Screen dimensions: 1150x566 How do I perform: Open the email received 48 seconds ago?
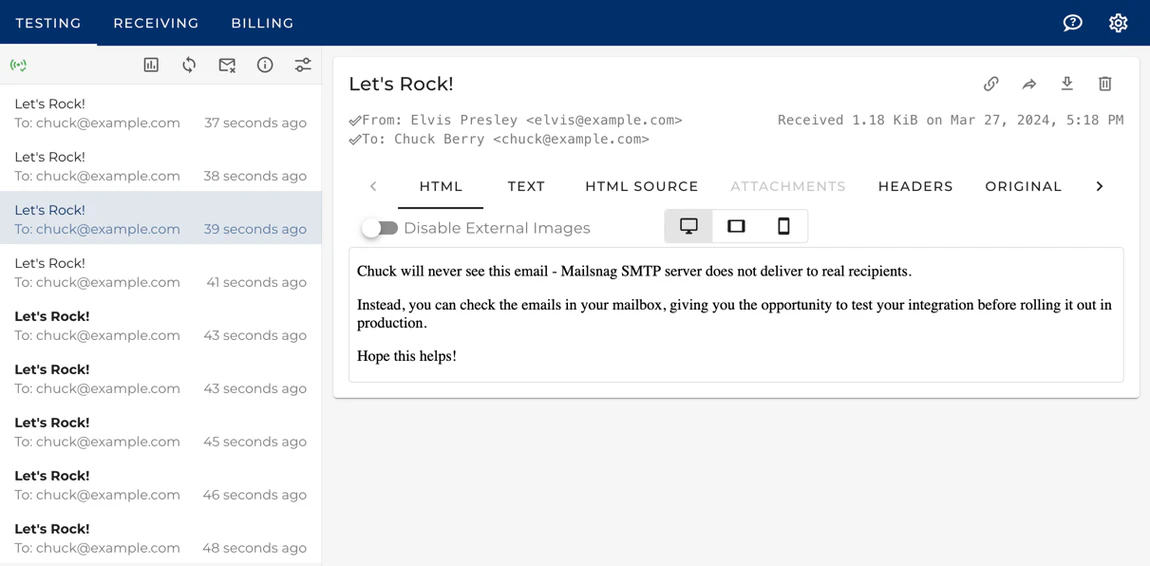click(160, 538)
